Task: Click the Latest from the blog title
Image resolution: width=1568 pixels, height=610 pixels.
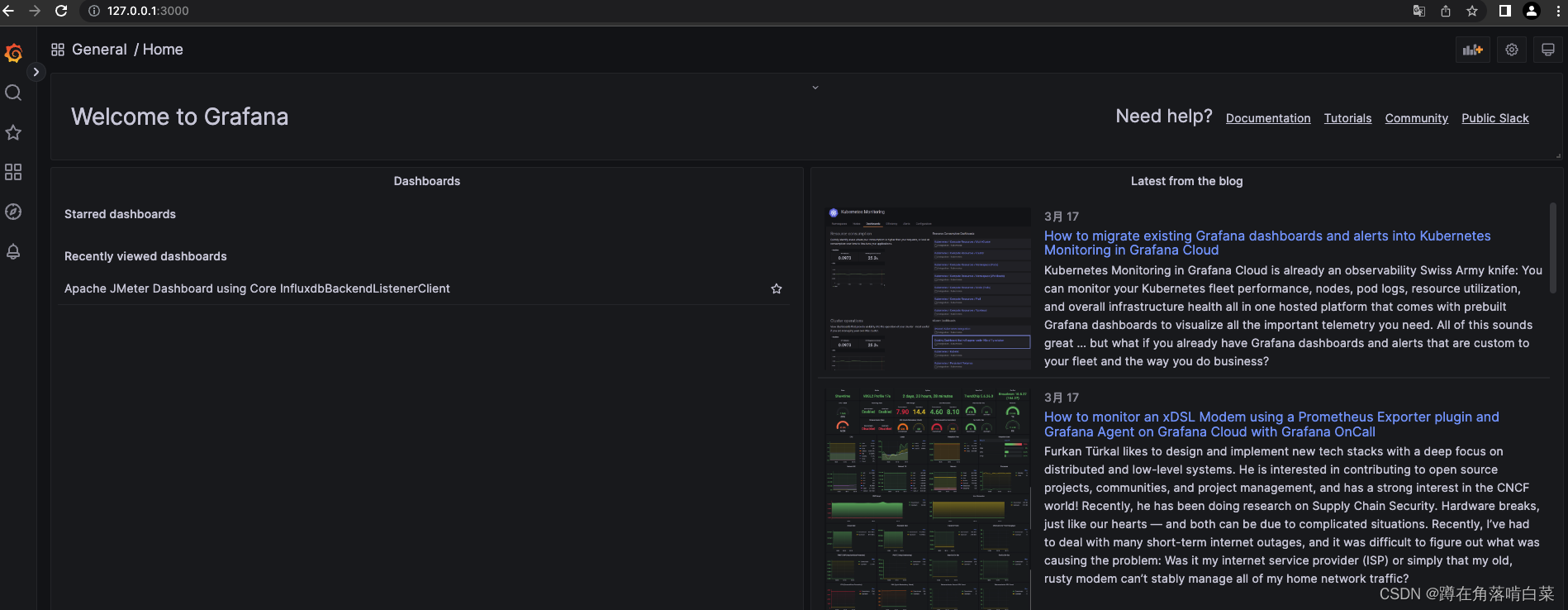Action: [x=1186, y=181]
